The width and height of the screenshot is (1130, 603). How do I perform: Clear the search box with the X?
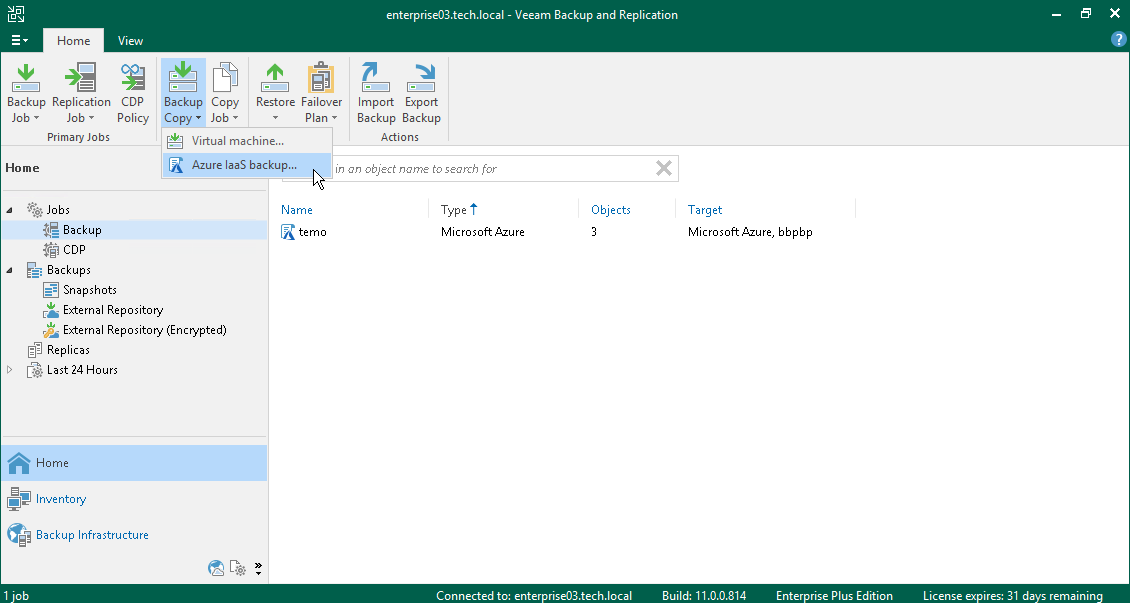click(664, 169)
